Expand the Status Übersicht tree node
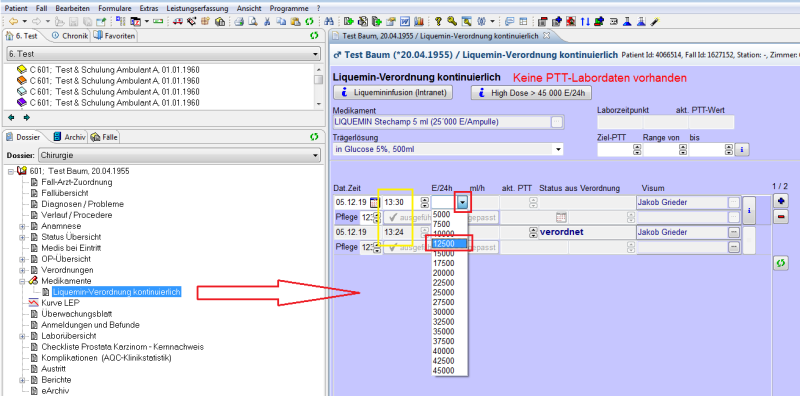Viewport: 800px width, 396px height. pos(22,237)
